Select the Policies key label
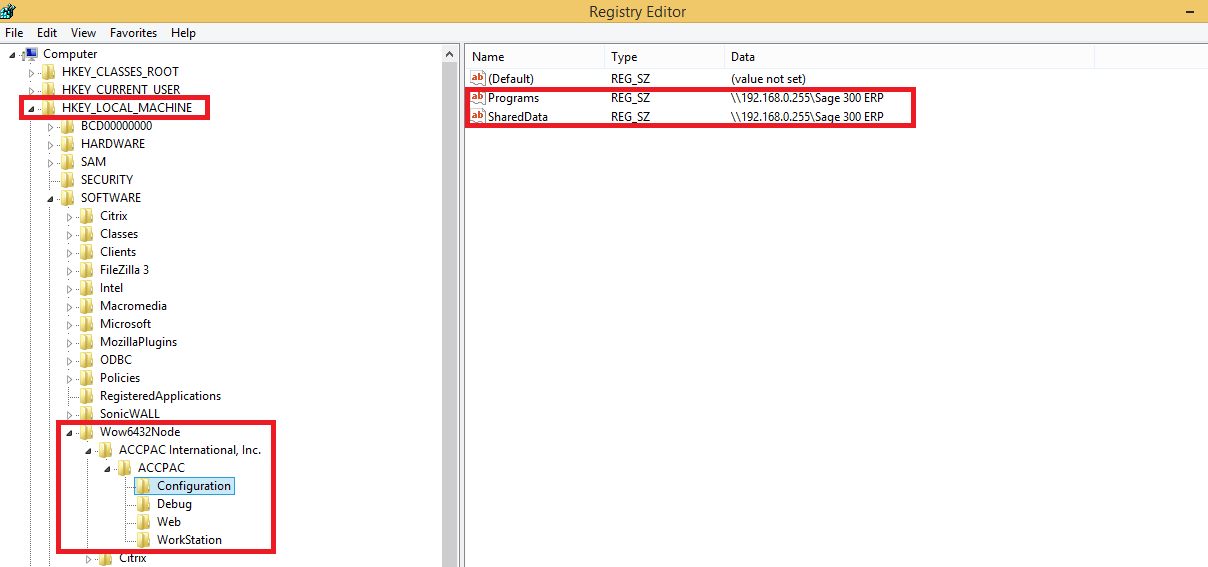The image size is (1208, 567). point(120,378)
